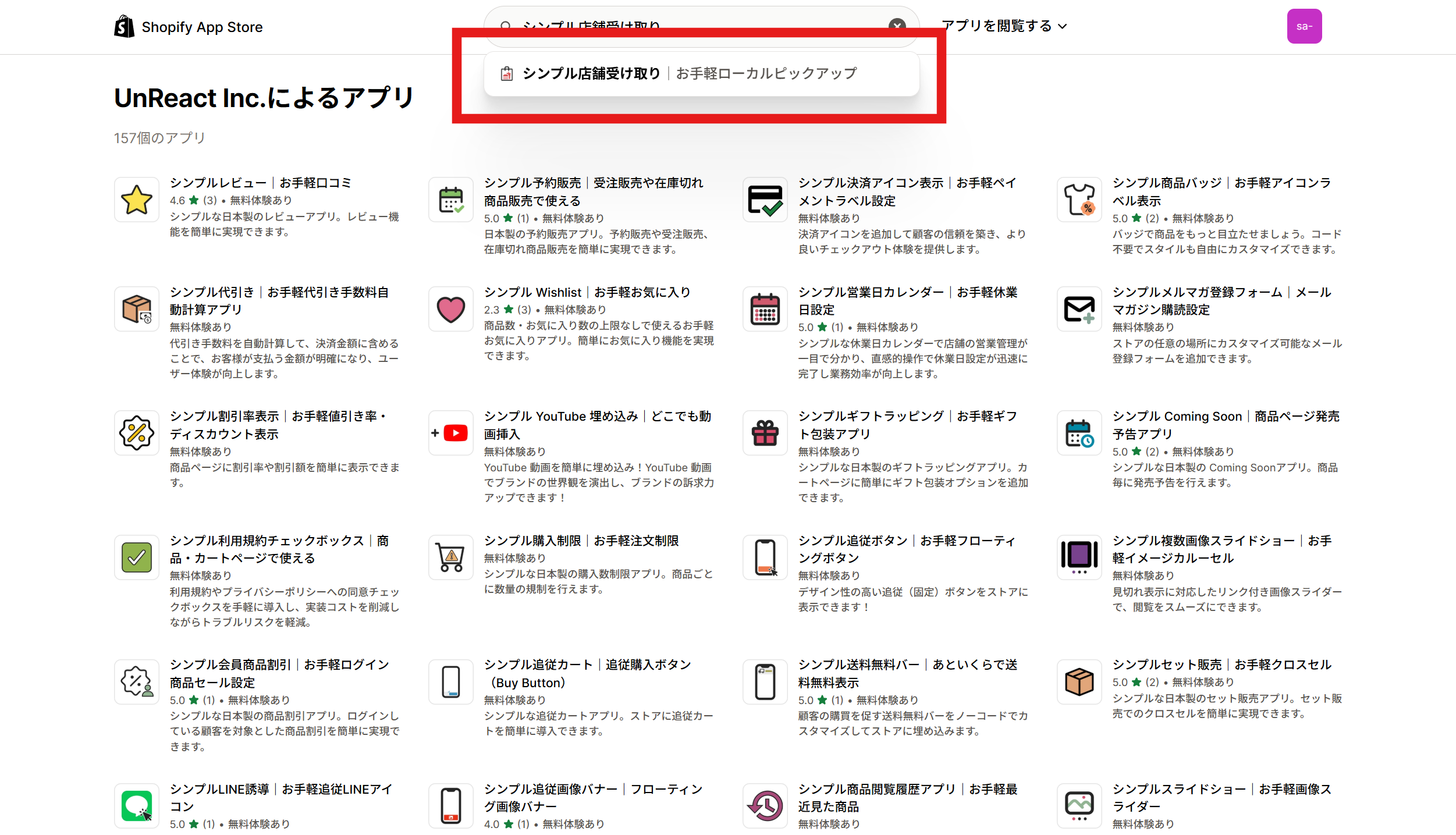Open the シンプルギフトラッピング app title link
The height and width of the screenshot is (835, 1456).
pyautogui.click(x=908, y=425)
